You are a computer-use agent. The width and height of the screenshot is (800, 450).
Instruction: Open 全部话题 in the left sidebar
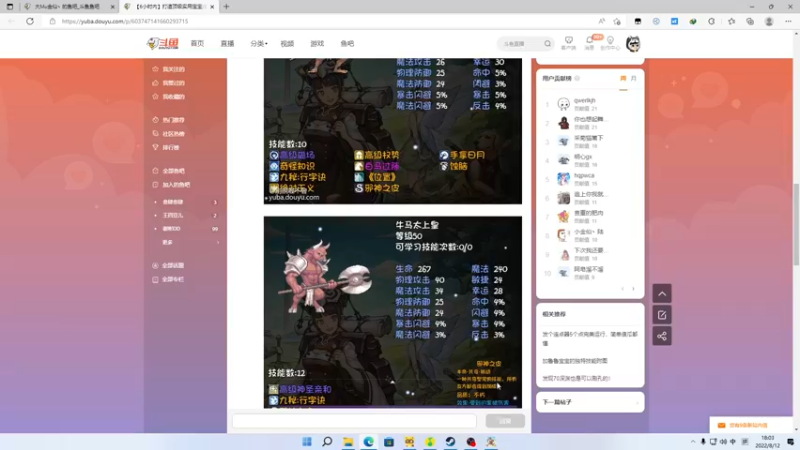[x=173, y=266]
